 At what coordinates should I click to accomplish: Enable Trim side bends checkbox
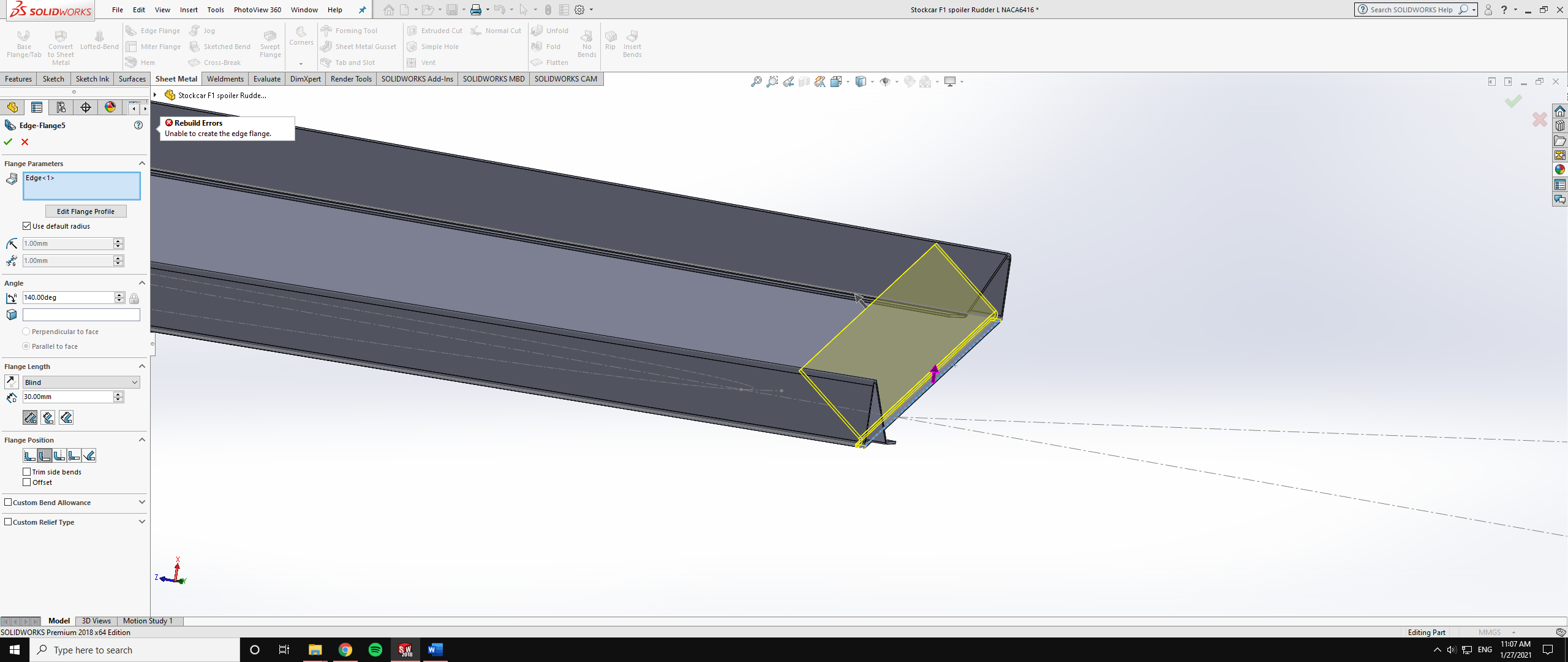click(27, 472)
